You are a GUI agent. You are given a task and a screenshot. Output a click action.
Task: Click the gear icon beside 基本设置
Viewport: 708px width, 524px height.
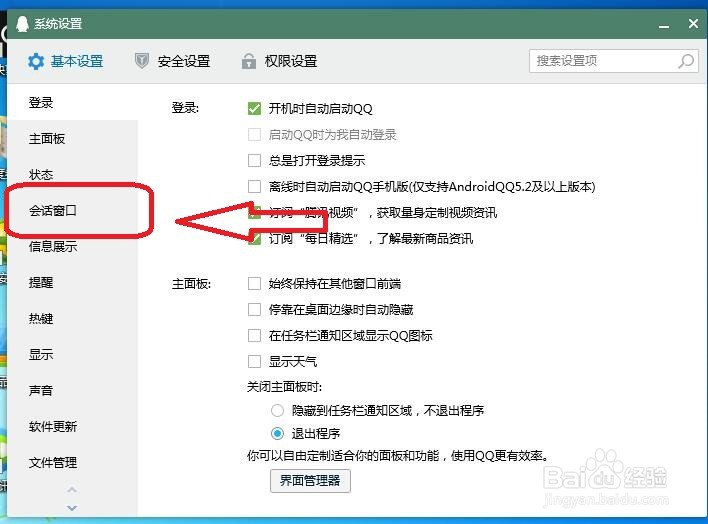pos(36,61)
